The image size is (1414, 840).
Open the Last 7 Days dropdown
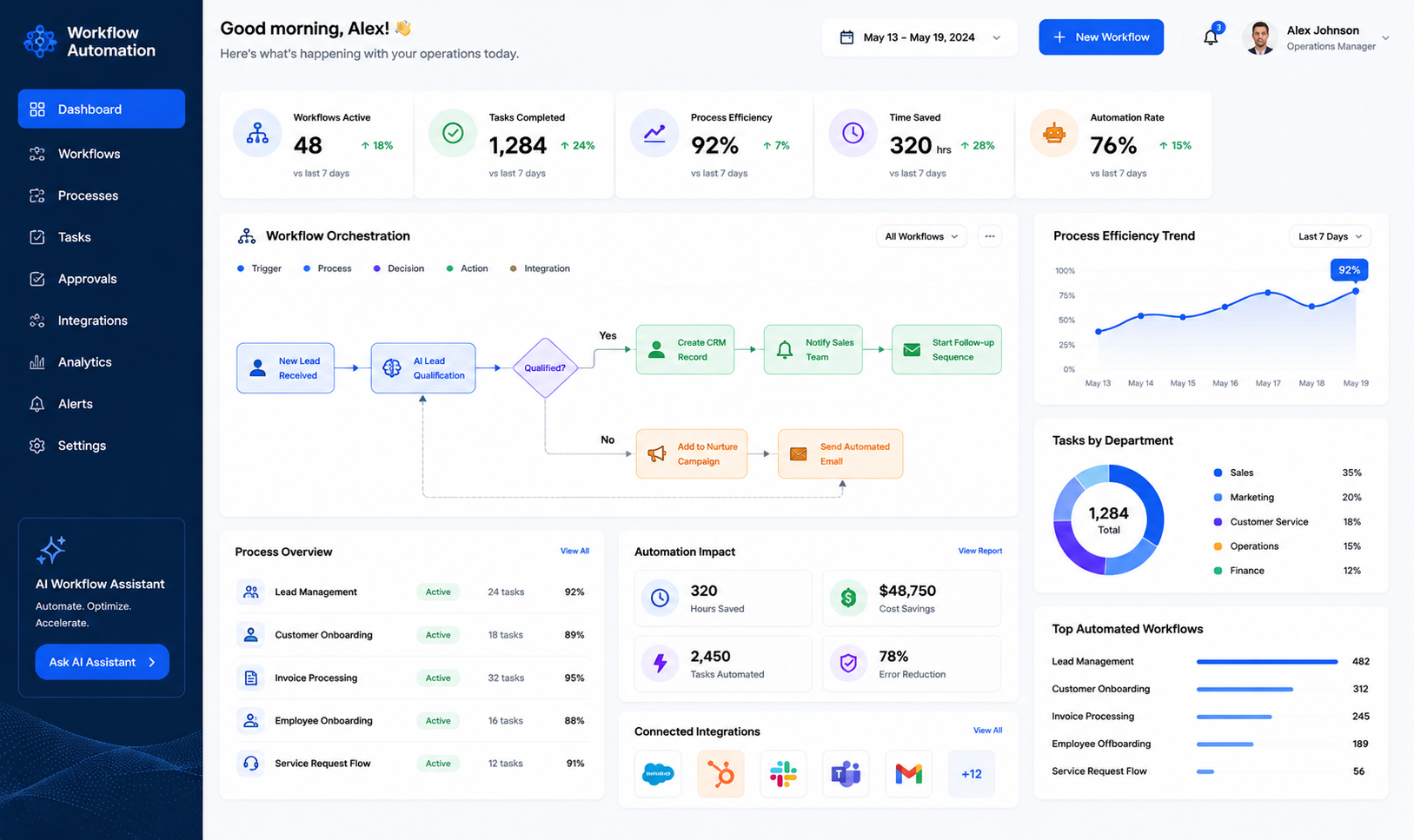[1330, 236]
